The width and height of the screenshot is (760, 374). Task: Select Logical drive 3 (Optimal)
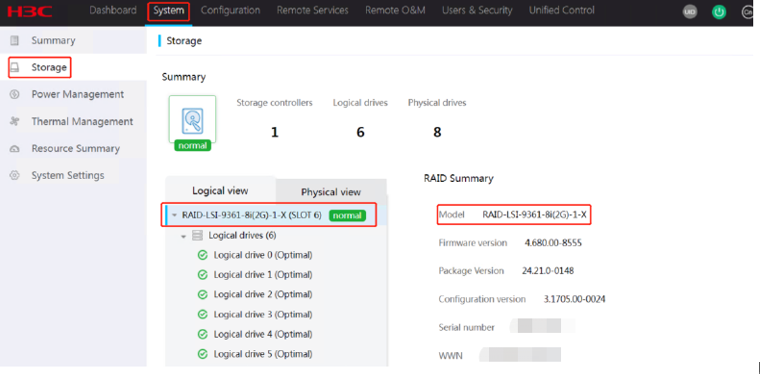[263, 314]
